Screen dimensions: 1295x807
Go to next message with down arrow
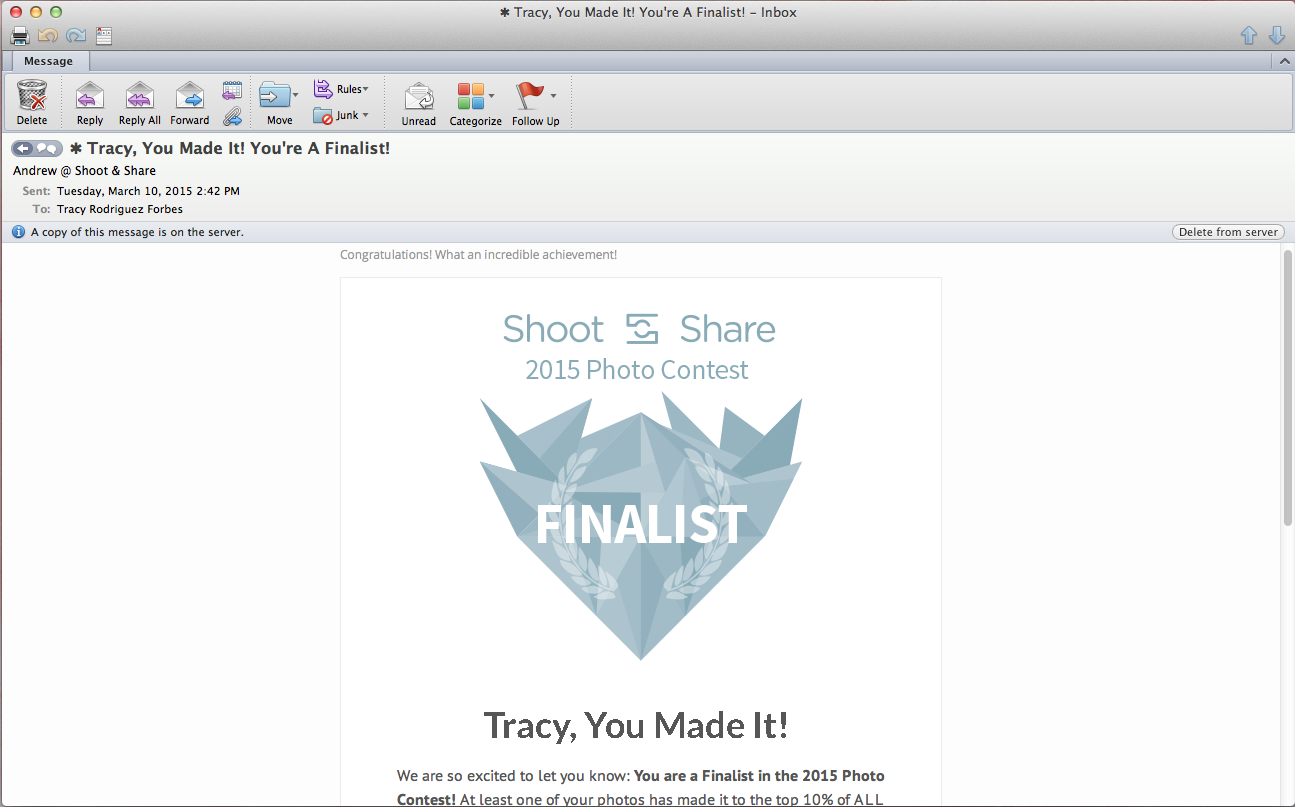pos(1276,36)
